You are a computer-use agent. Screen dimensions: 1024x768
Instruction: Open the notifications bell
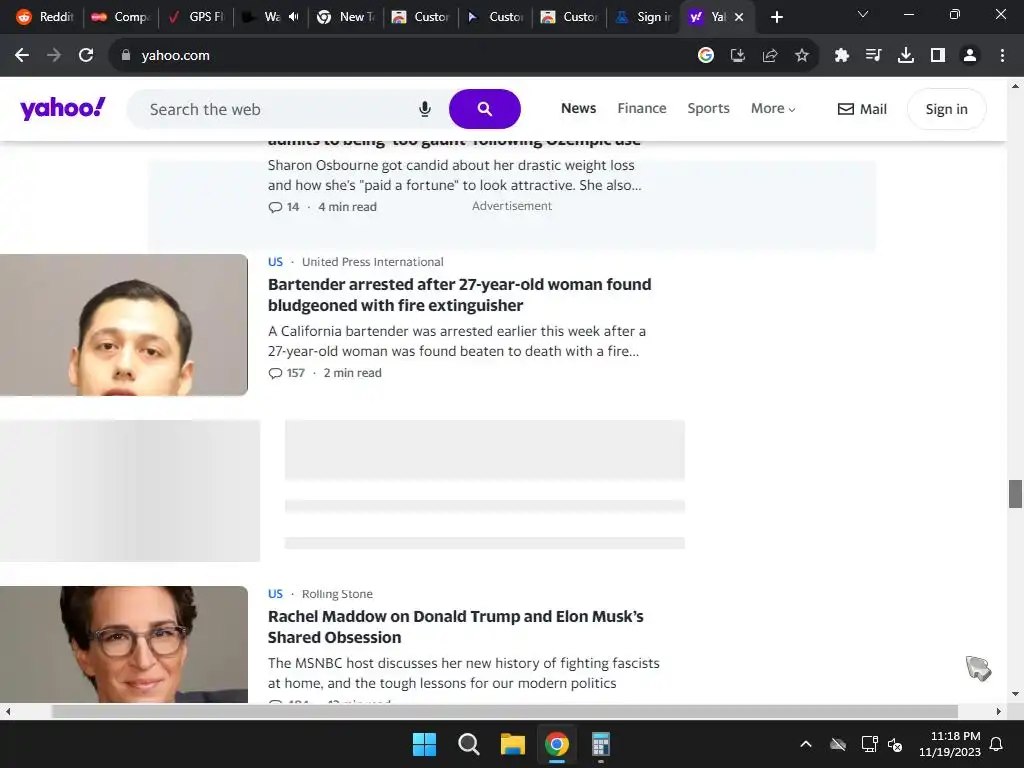(x=997, y=744)
